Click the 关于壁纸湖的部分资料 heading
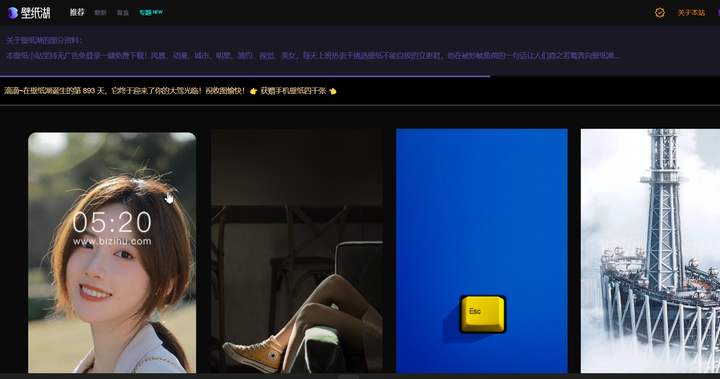 click(x=44, y=40)
